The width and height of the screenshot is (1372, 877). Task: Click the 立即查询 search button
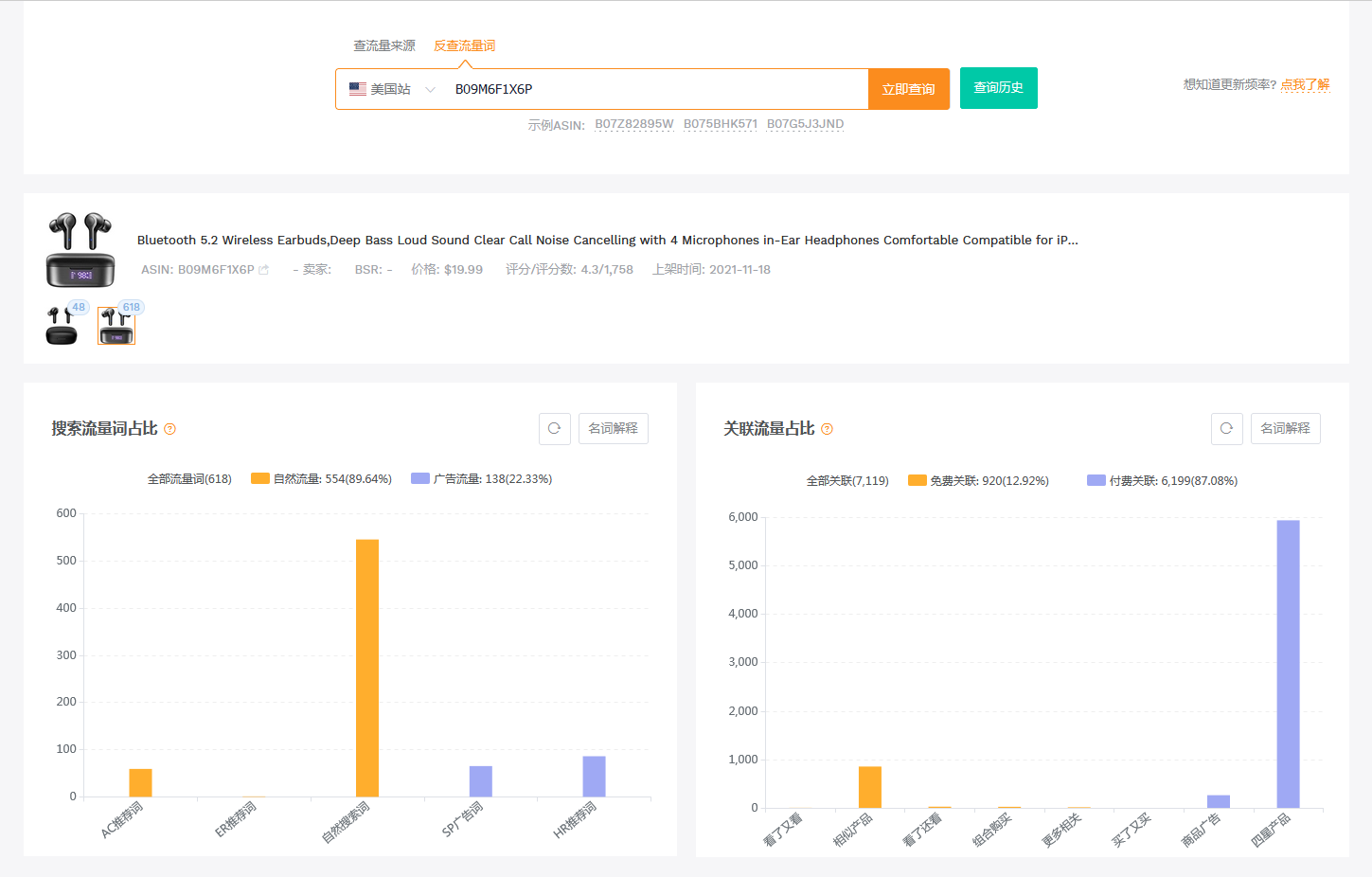(908, 89)
